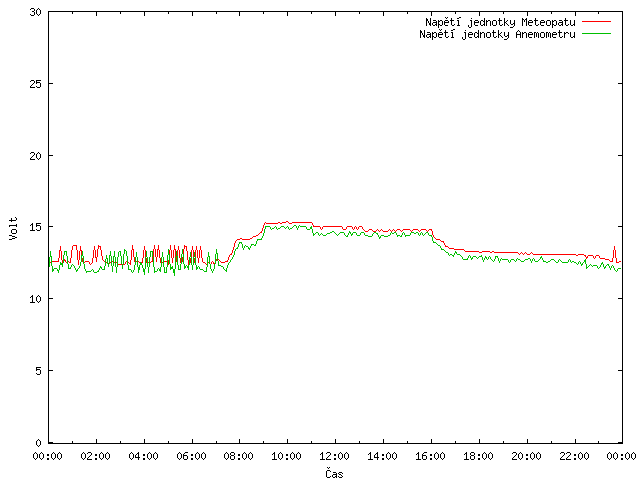Click the x-axis label 22:00

click(x=574, y=456)
